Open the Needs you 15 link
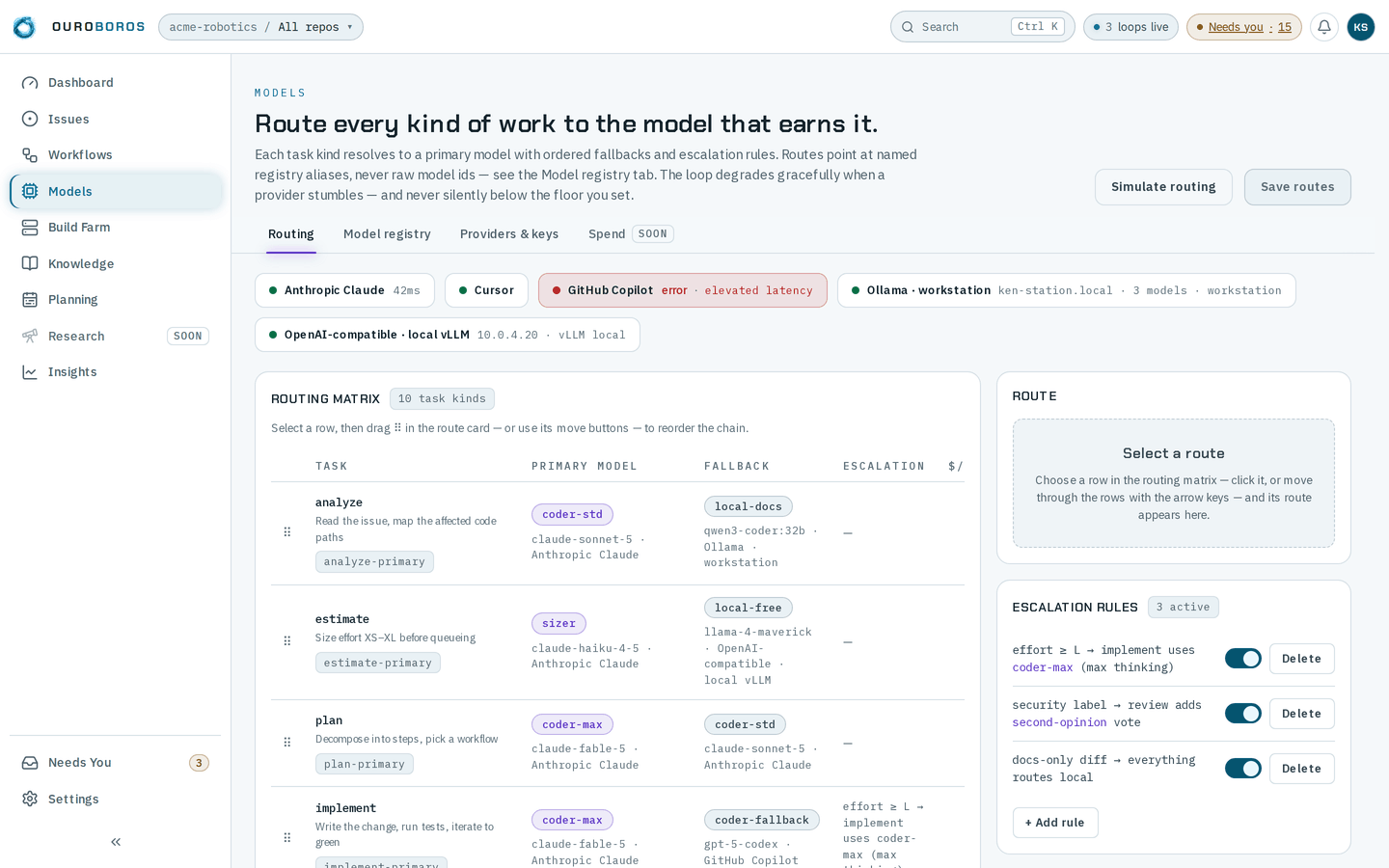 1244,27
